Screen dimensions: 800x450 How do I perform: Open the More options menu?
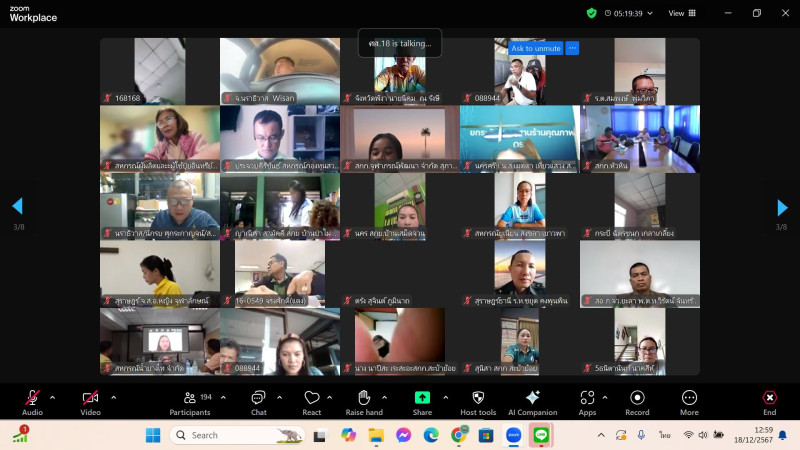(x=689, y=402)
